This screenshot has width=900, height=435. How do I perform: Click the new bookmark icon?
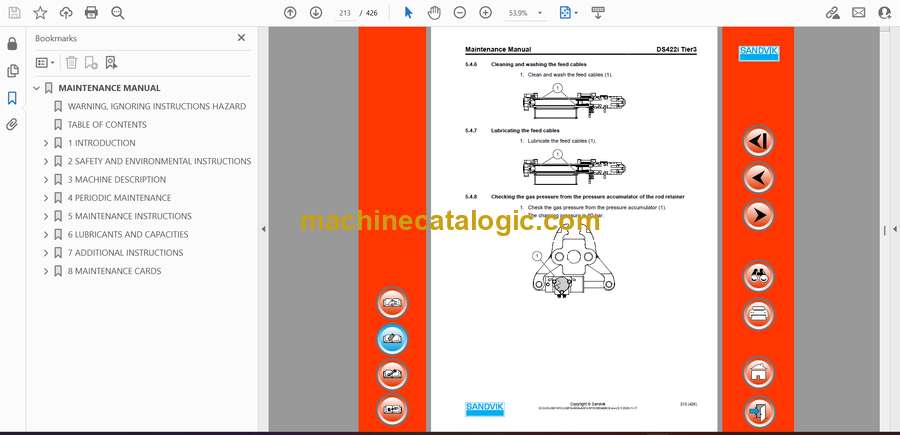click(91, 63)
